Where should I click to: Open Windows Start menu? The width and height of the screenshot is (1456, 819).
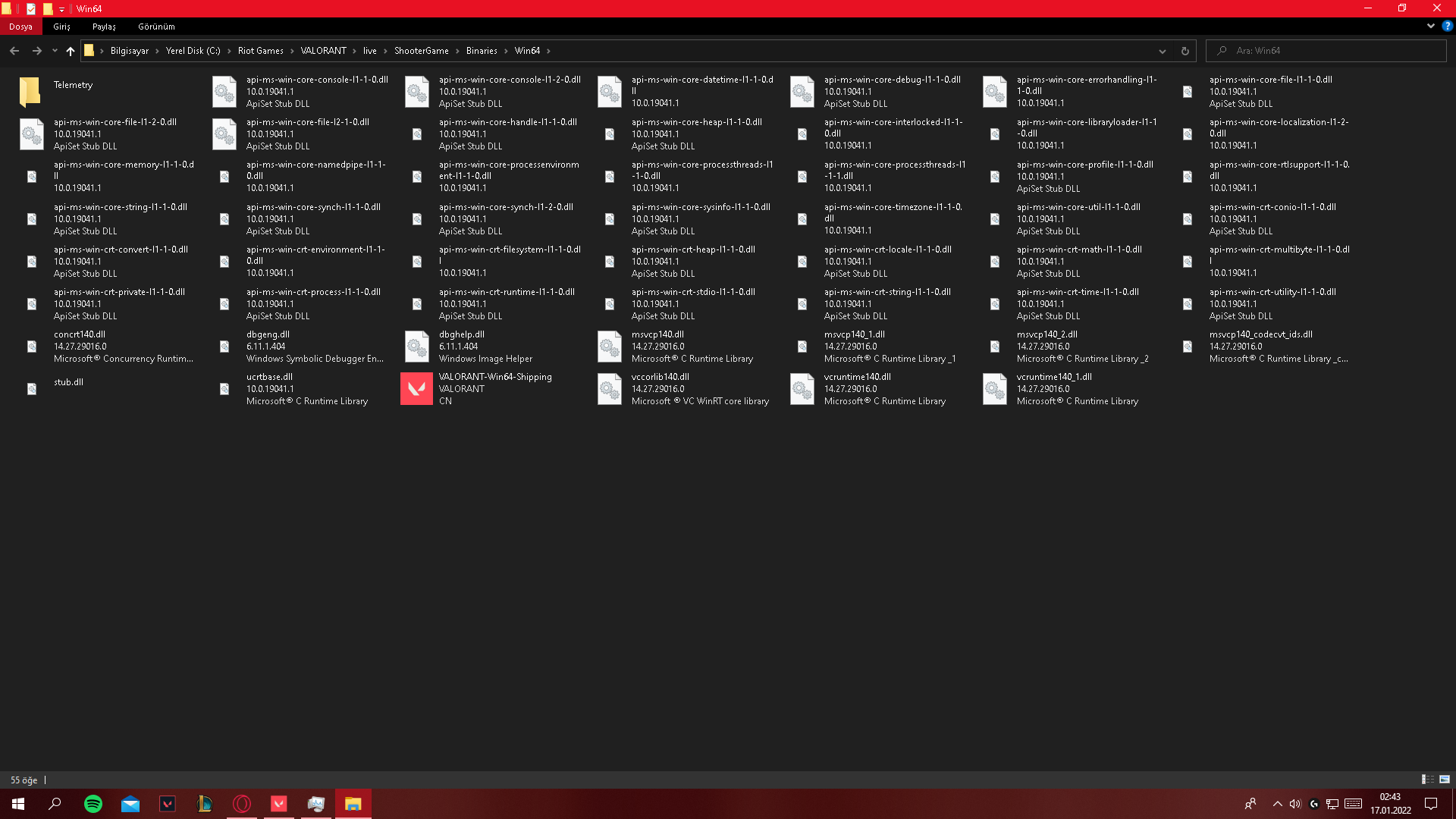tap(18, 804)
